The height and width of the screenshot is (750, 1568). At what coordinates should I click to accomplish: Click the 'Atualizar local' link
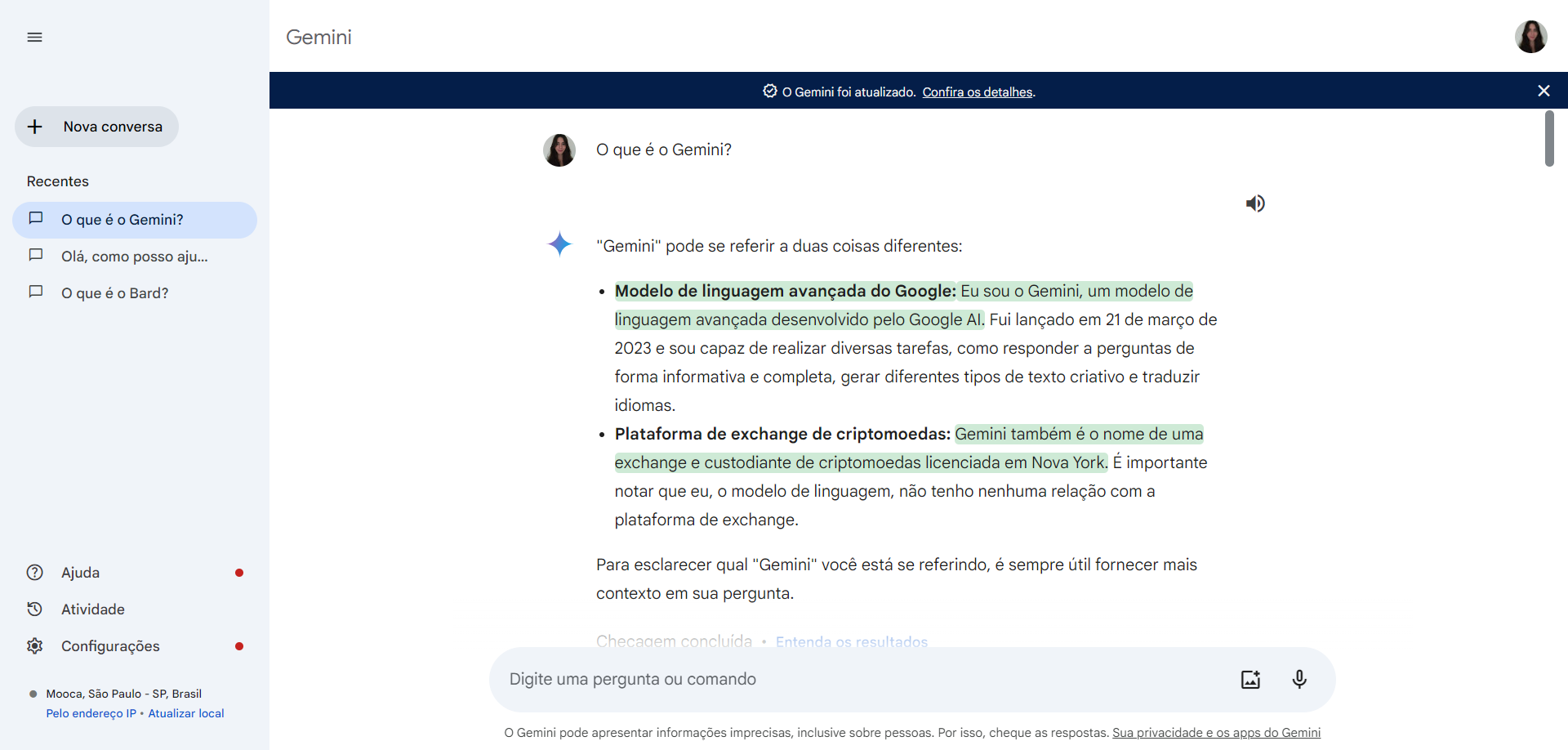(186, 713)
